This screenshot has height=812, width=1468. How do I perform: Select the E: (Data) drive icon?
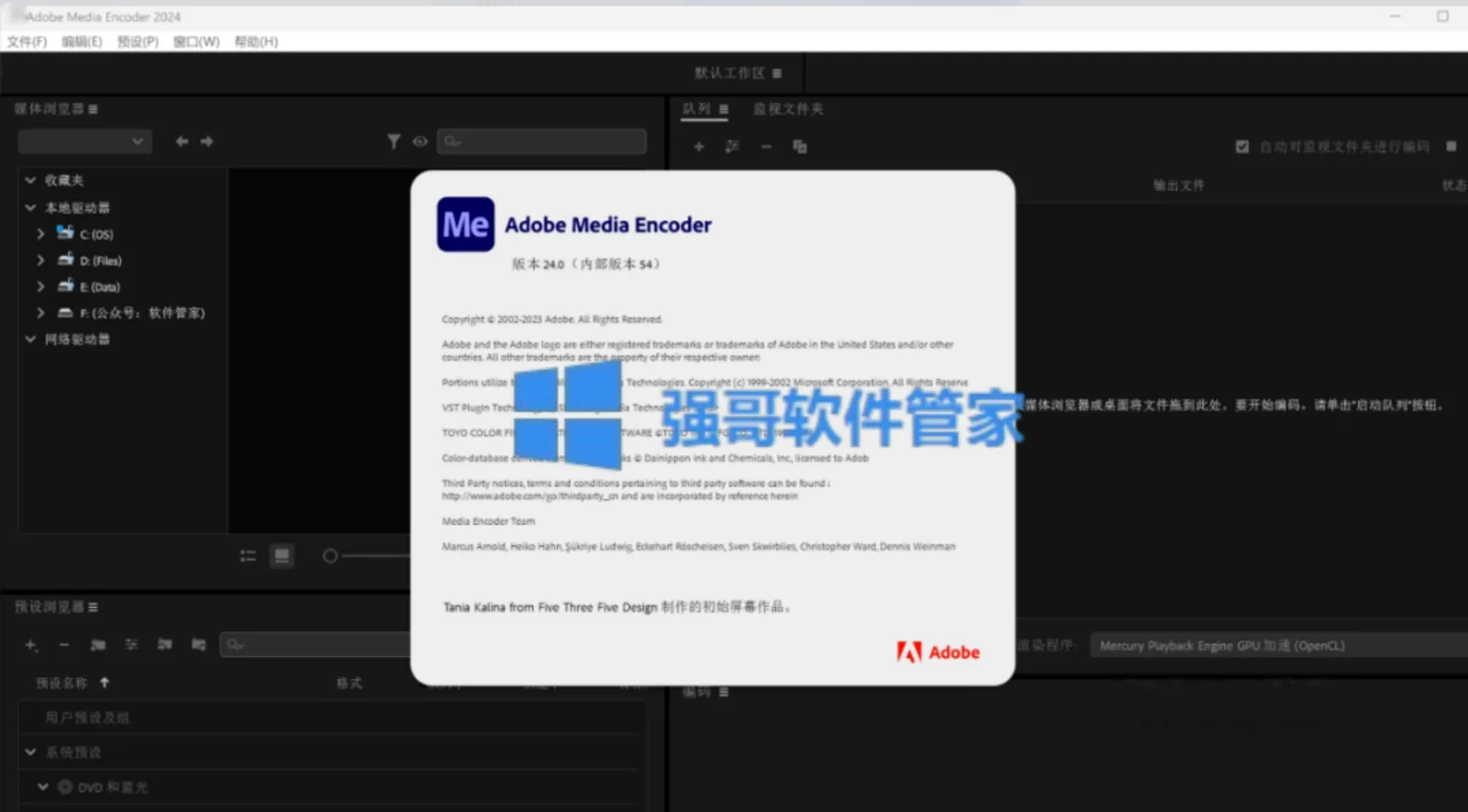(65, 286)
